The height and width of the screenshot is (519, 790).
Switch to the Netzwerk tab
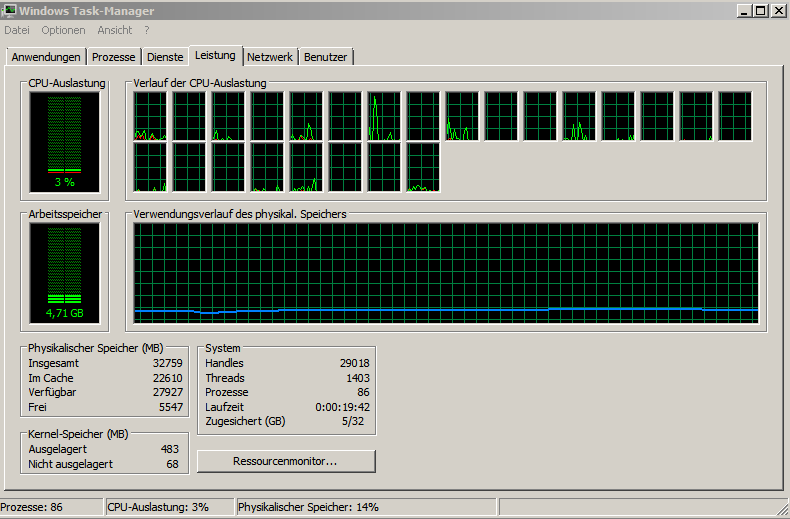270,57
